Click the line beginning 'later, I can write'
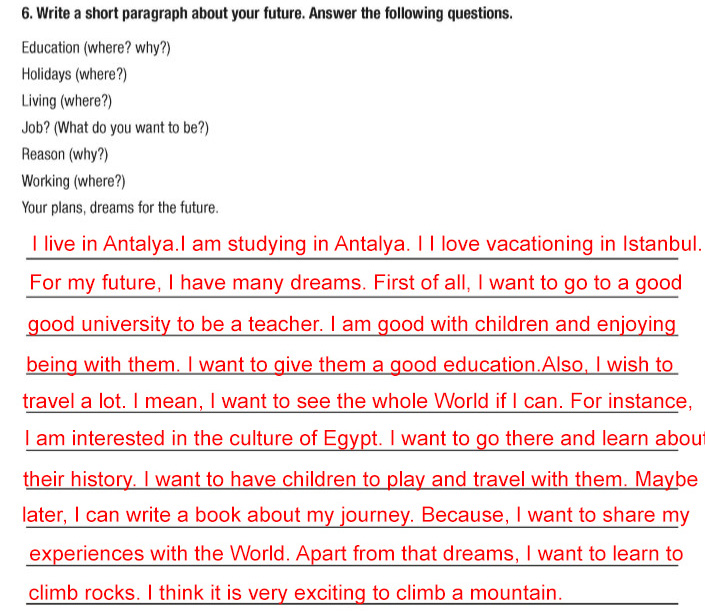Viewport: 705px width, 611px height. (x=356, y=515)
